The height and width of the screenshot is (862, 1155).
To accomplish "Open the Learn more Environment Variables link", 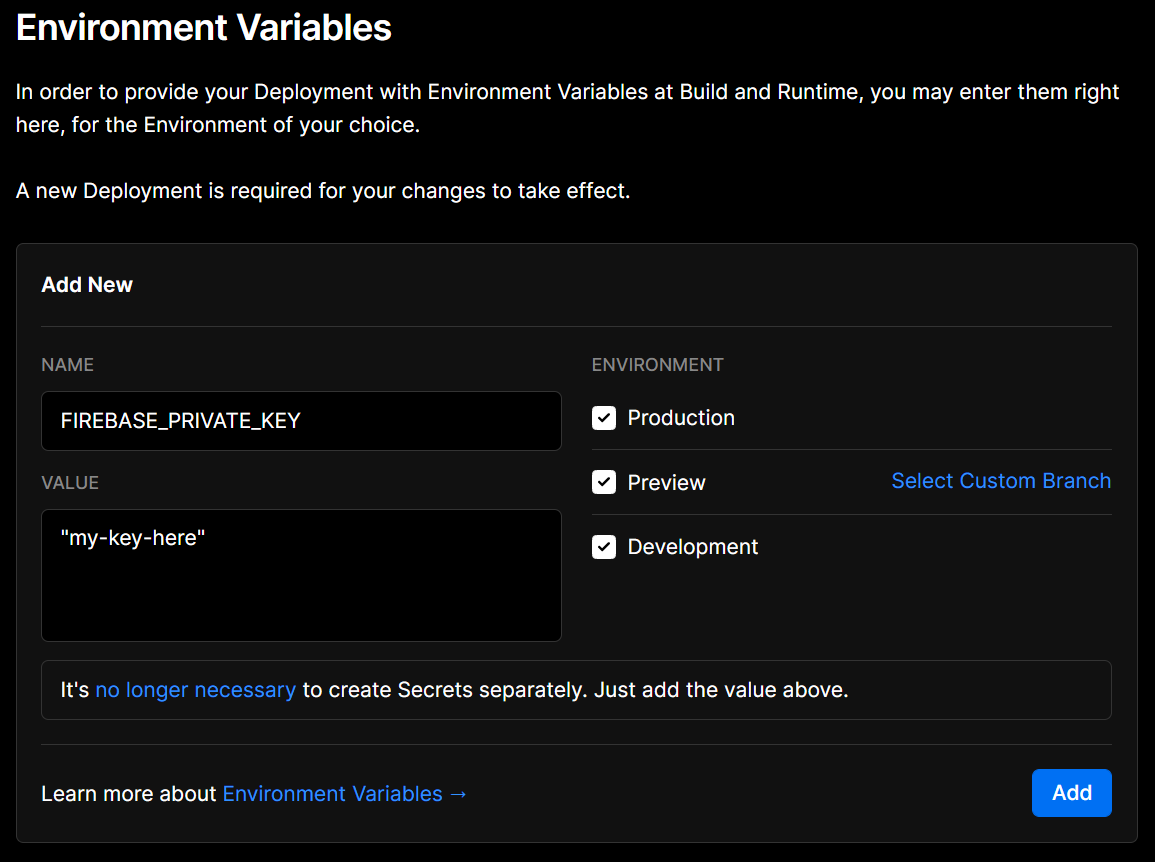I will tap(332, 794).
